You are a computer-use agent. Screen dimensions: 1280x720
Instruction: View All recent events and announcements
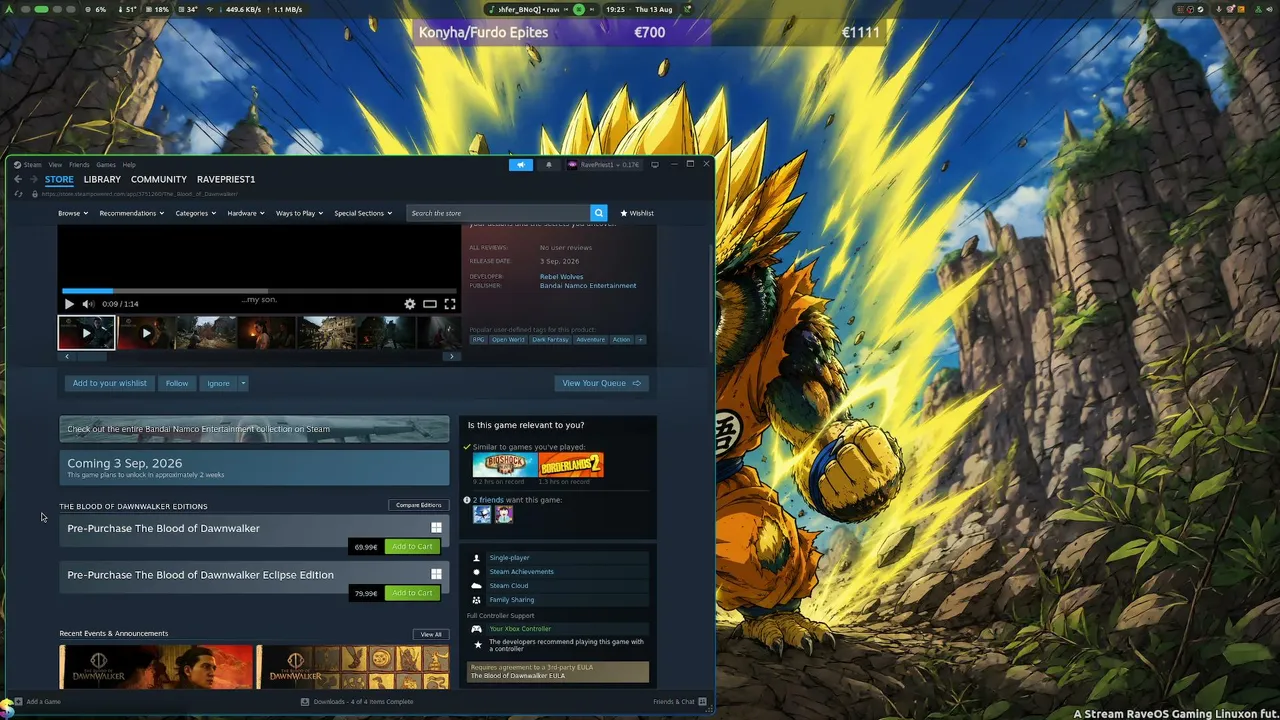pos(431,634)
